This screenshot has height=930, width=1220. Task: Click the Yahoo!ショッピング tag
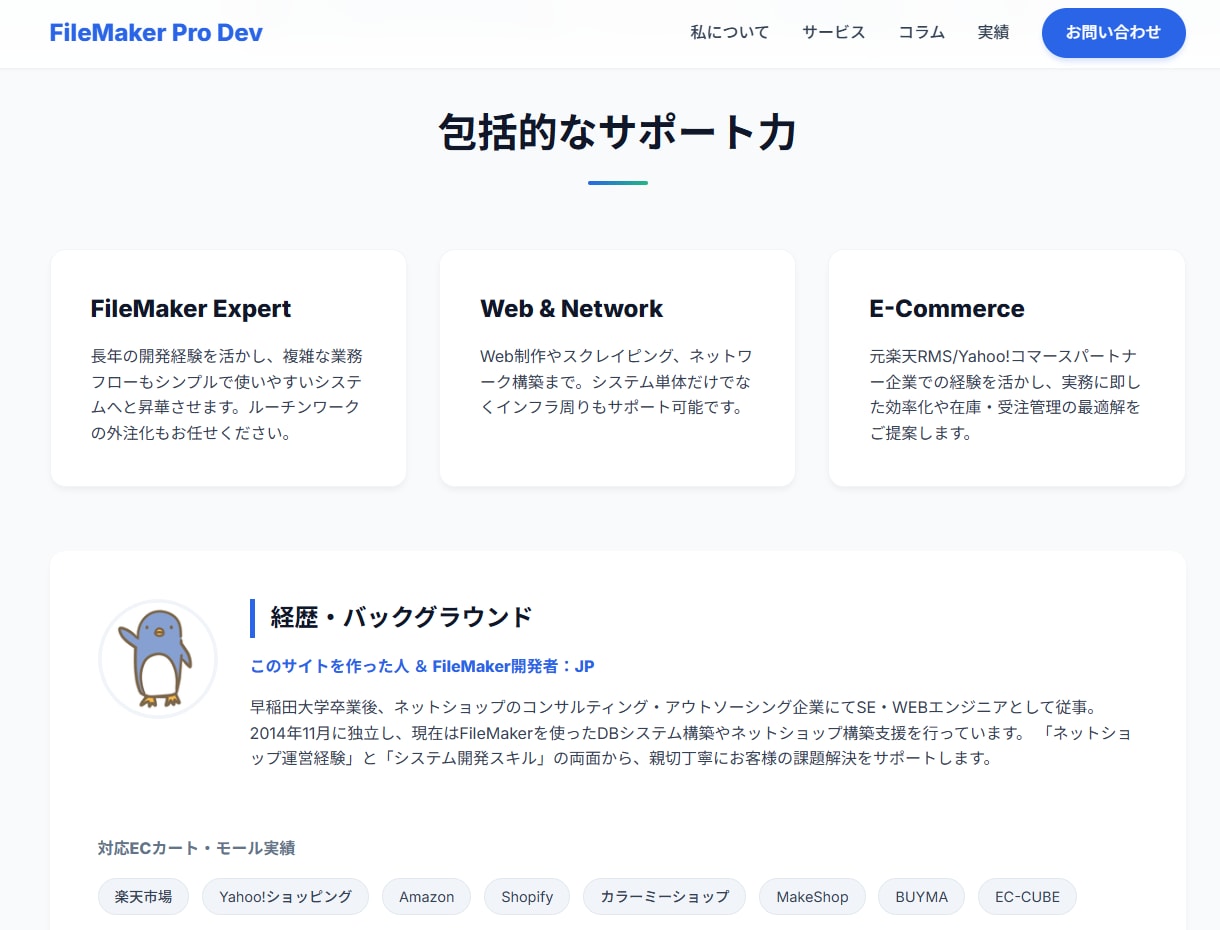(285, 896)
